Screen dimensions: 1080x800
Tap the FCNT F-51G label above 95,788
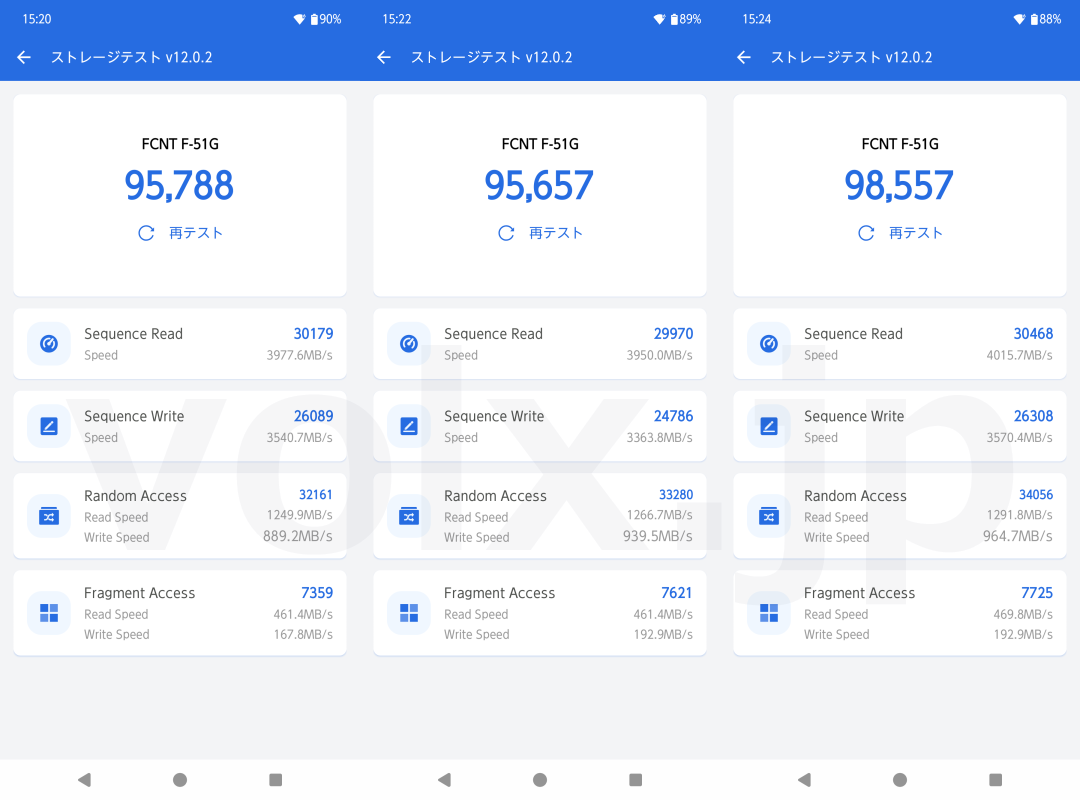tap(180, 144)
